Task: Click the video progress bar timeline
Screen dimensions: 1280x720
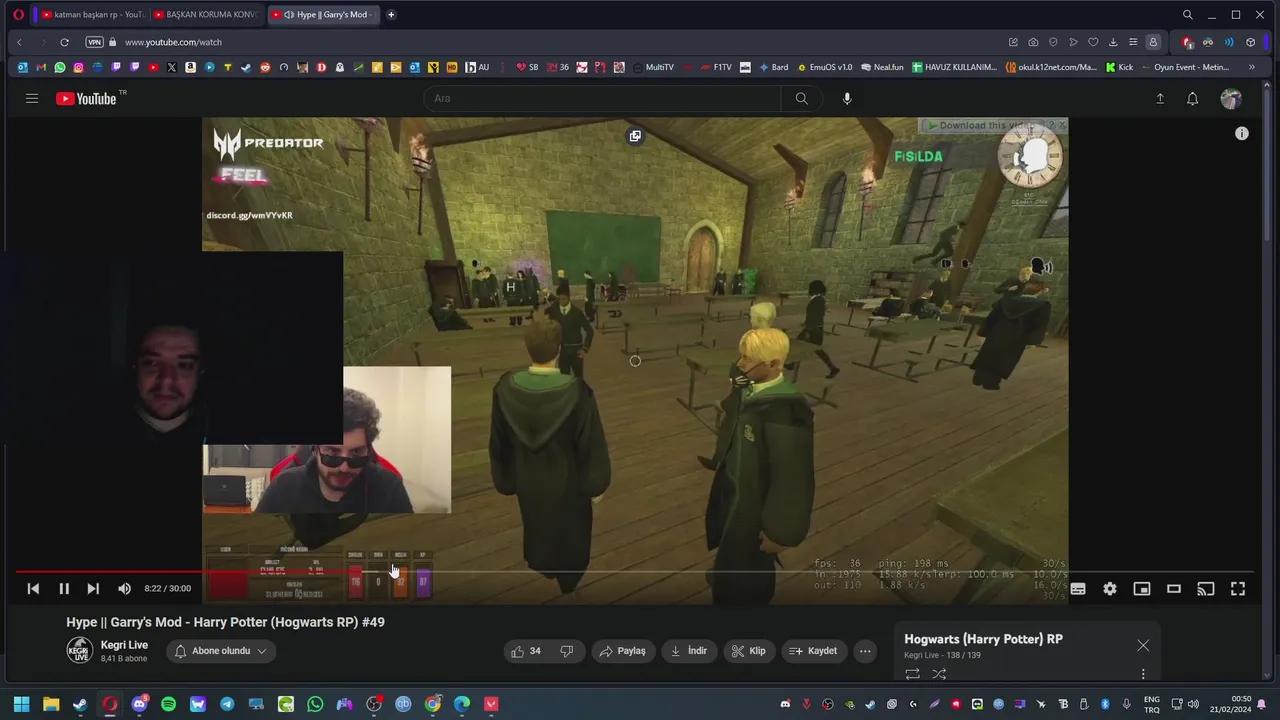Action: [500, 571]
